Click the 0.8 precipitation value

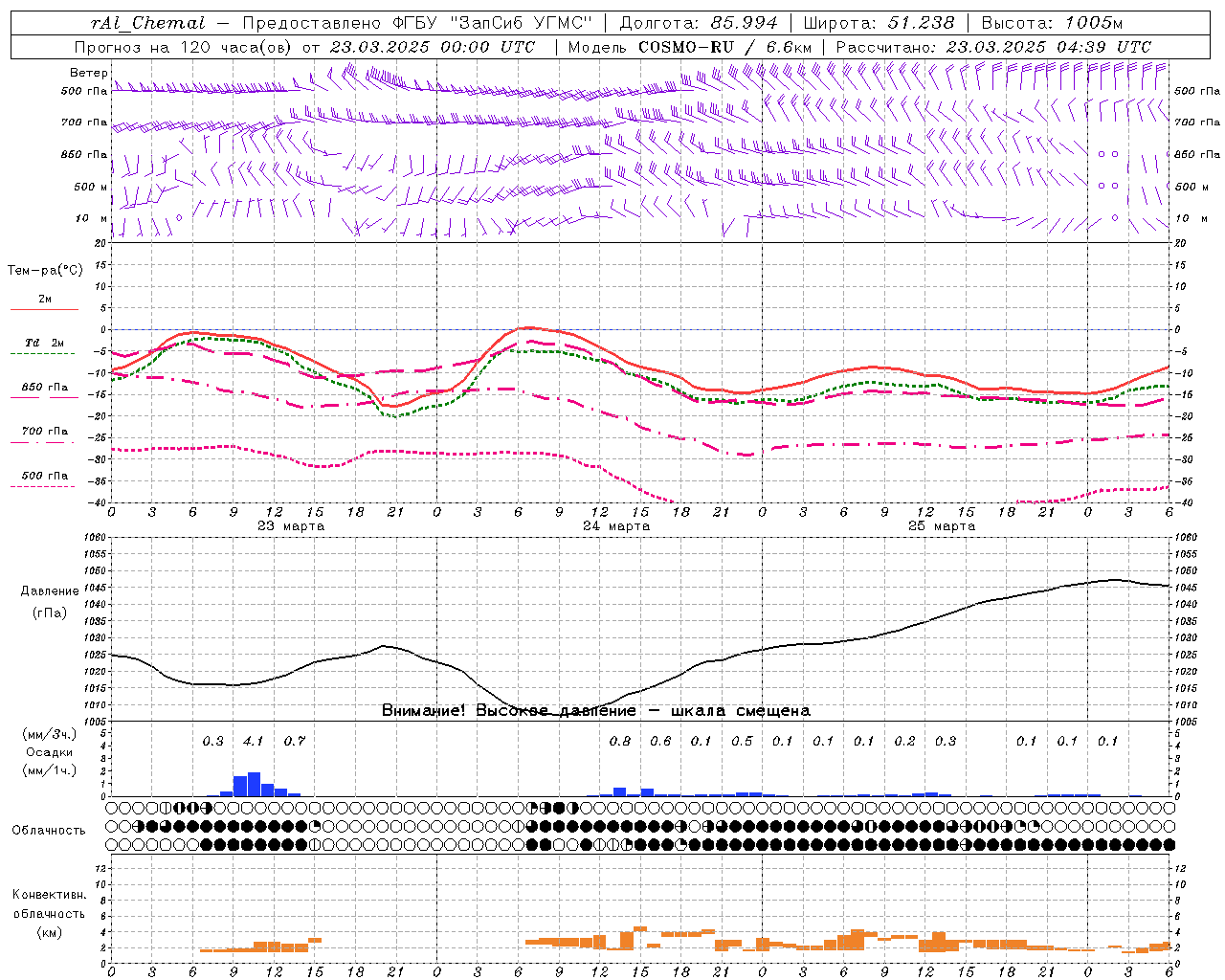[620, 742]
